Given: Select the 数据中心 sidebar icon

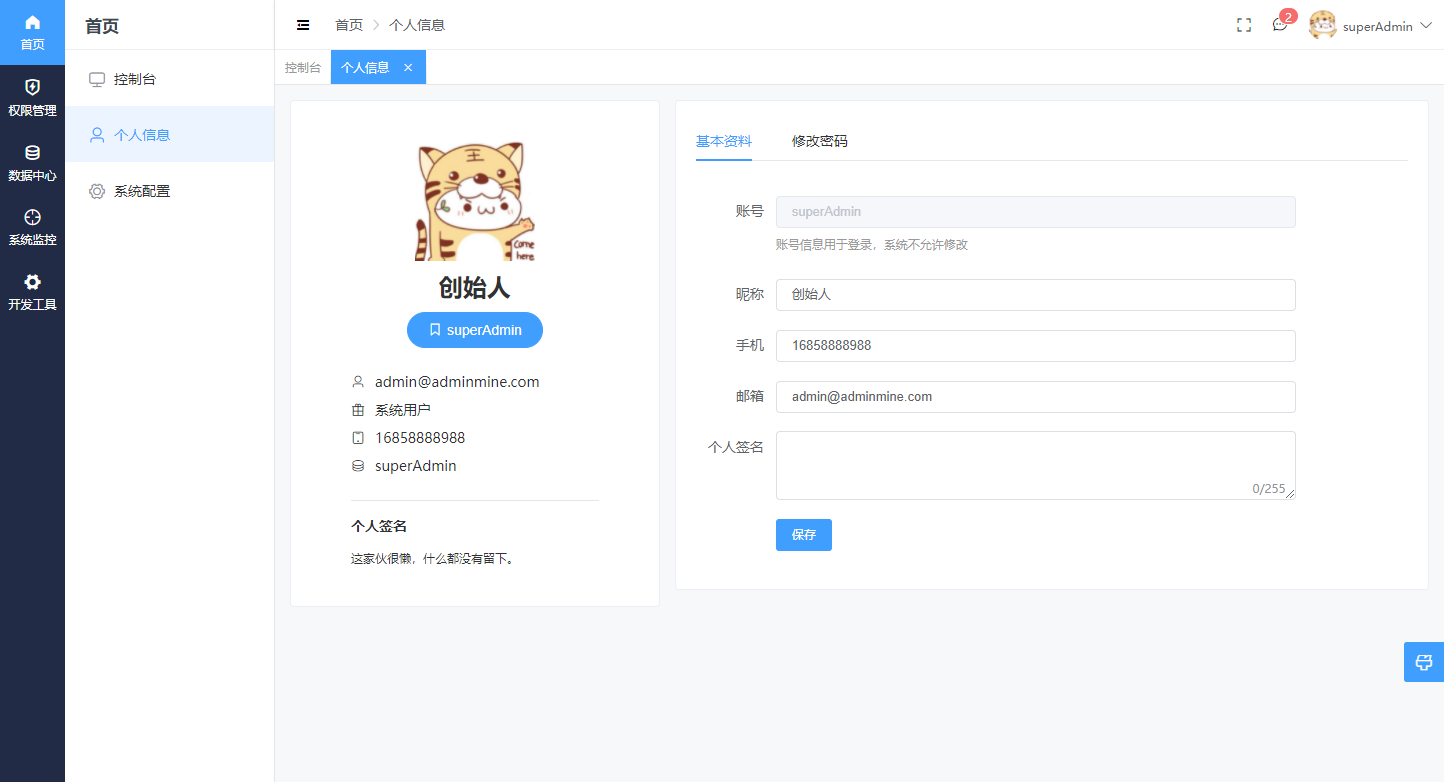Looking at the screenshot, I should click(32, 162).
